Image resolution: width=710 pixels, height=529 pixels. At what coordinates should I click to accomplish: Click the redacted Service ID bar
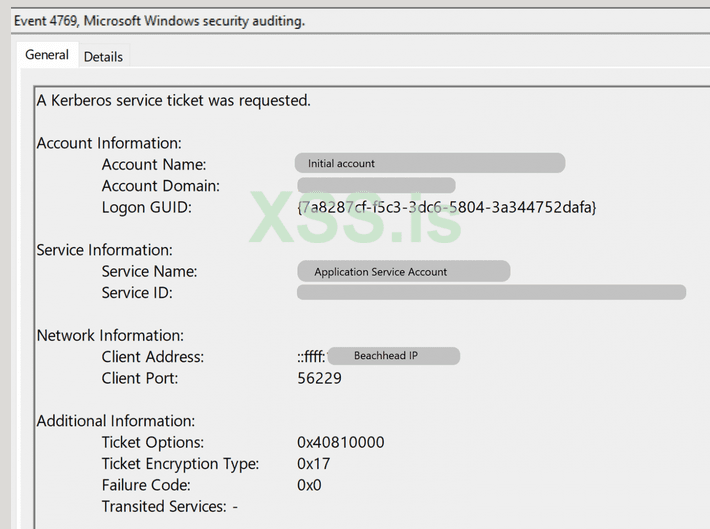point(491,292)
